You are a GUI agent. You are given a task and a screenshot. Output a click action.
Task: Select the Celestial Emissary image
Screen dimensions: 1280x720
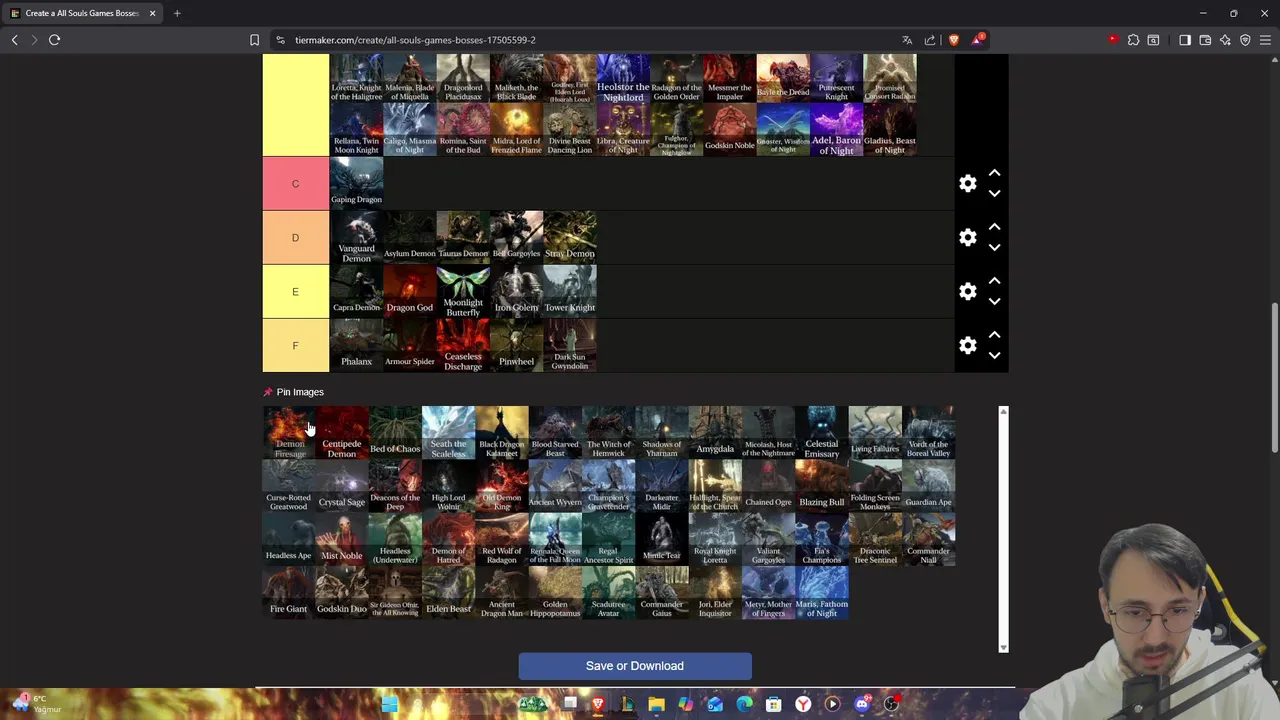[x=822, y=432]
